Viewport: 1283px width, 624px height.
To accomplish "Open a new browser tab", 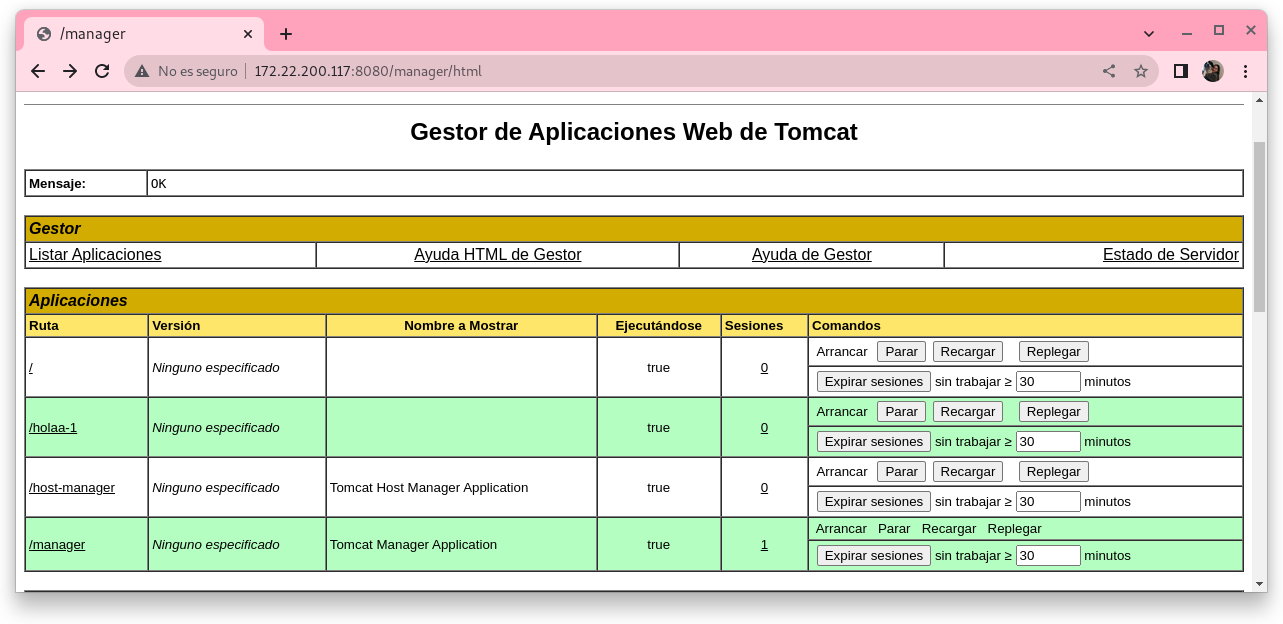I will tap(286, 34).
